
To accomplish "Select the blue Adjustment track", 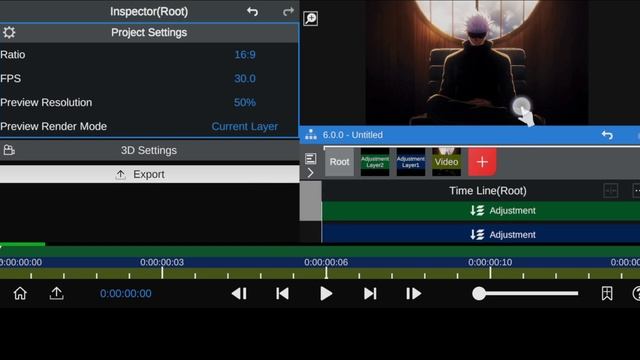I will tap(481, 234).
